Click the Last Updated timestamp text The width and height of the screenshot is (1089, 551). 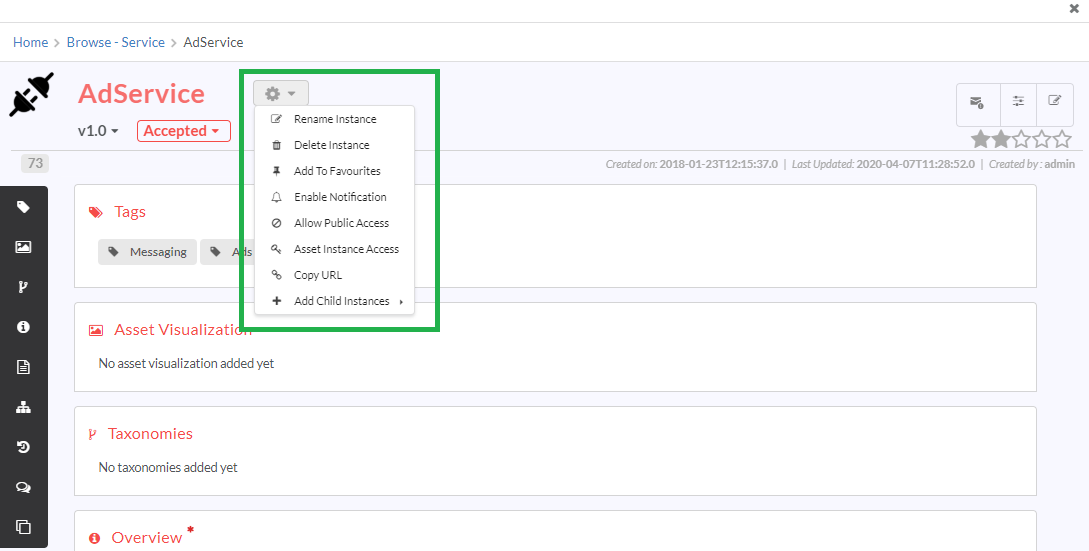coord(883,164)
